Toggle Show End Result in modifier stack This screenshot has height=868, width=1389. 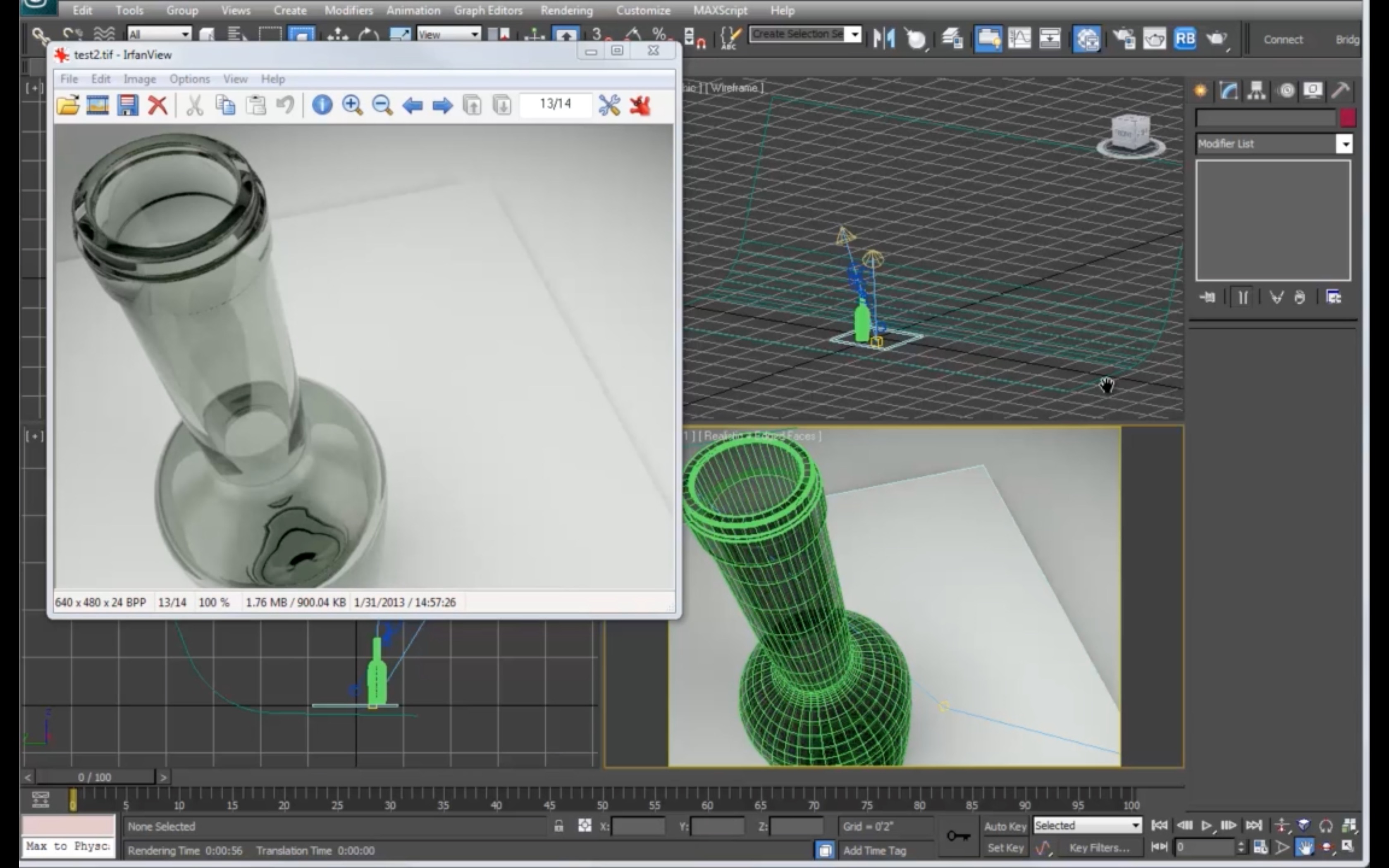[1242, 297]
